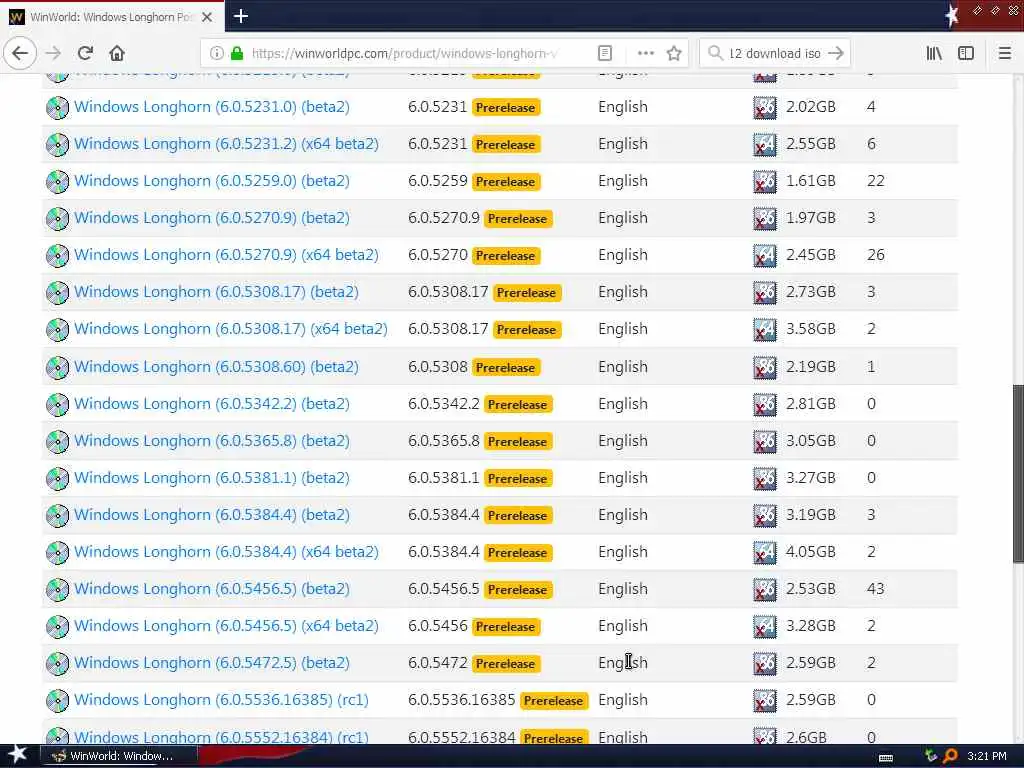Screen dimensions: 1024x768
Task: Click disc icon beside Longhorn 6.0.5456.5 (beta2)
Action: click(x=57, y=590)
